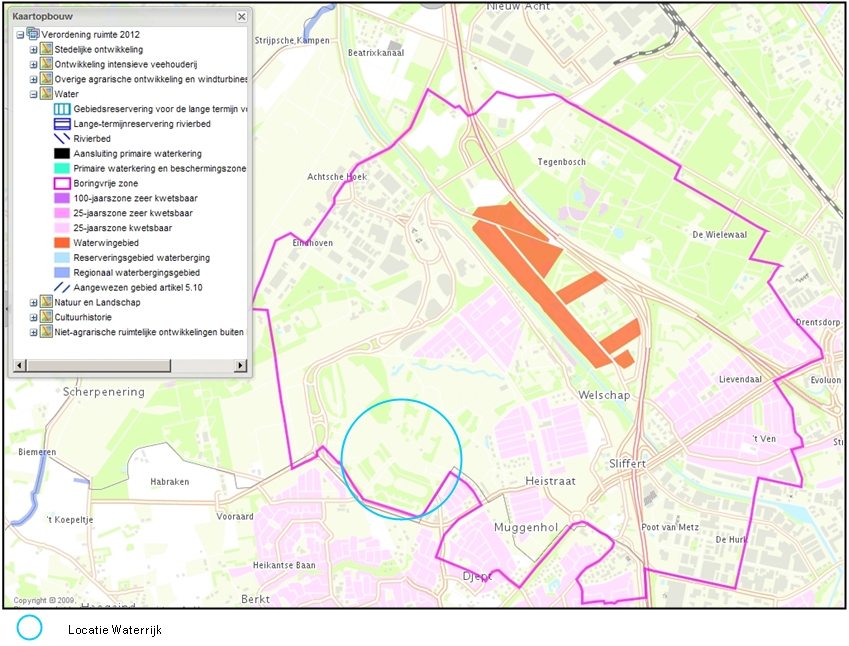Screen dimensions: 849x646
Task: Select the Waterwingebied legend entry text
Action: (104, 243)
